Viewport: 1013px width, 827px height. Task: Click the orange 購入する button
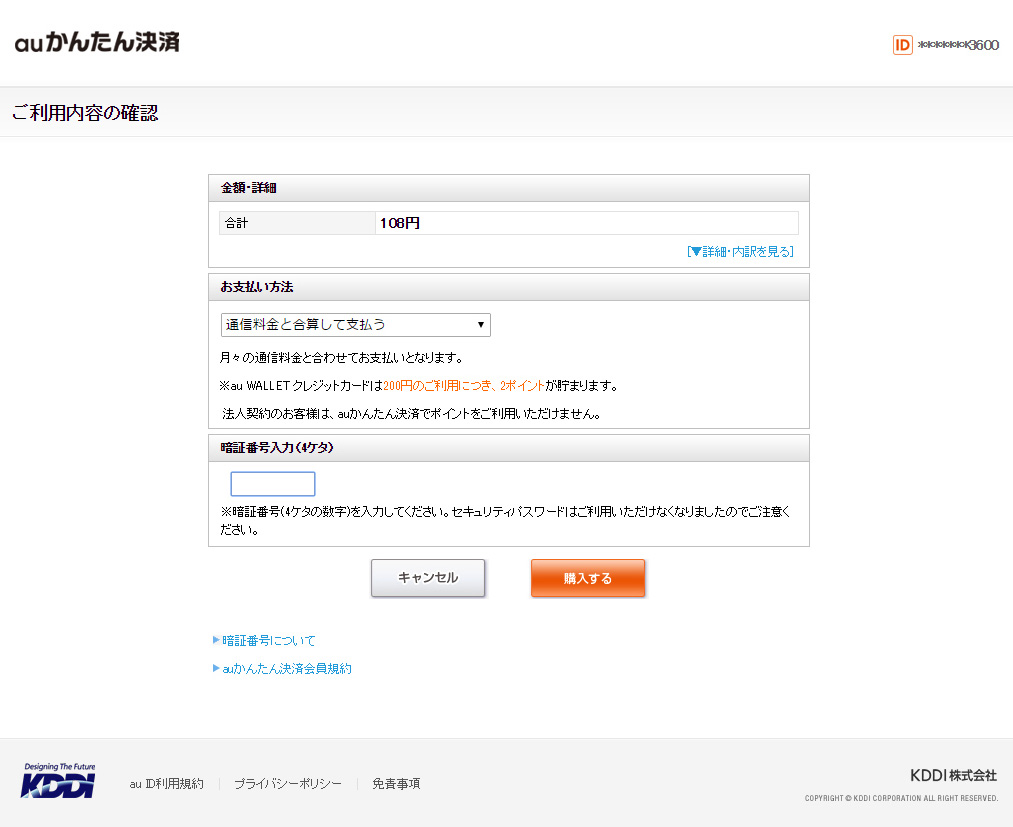click(588, 578)
